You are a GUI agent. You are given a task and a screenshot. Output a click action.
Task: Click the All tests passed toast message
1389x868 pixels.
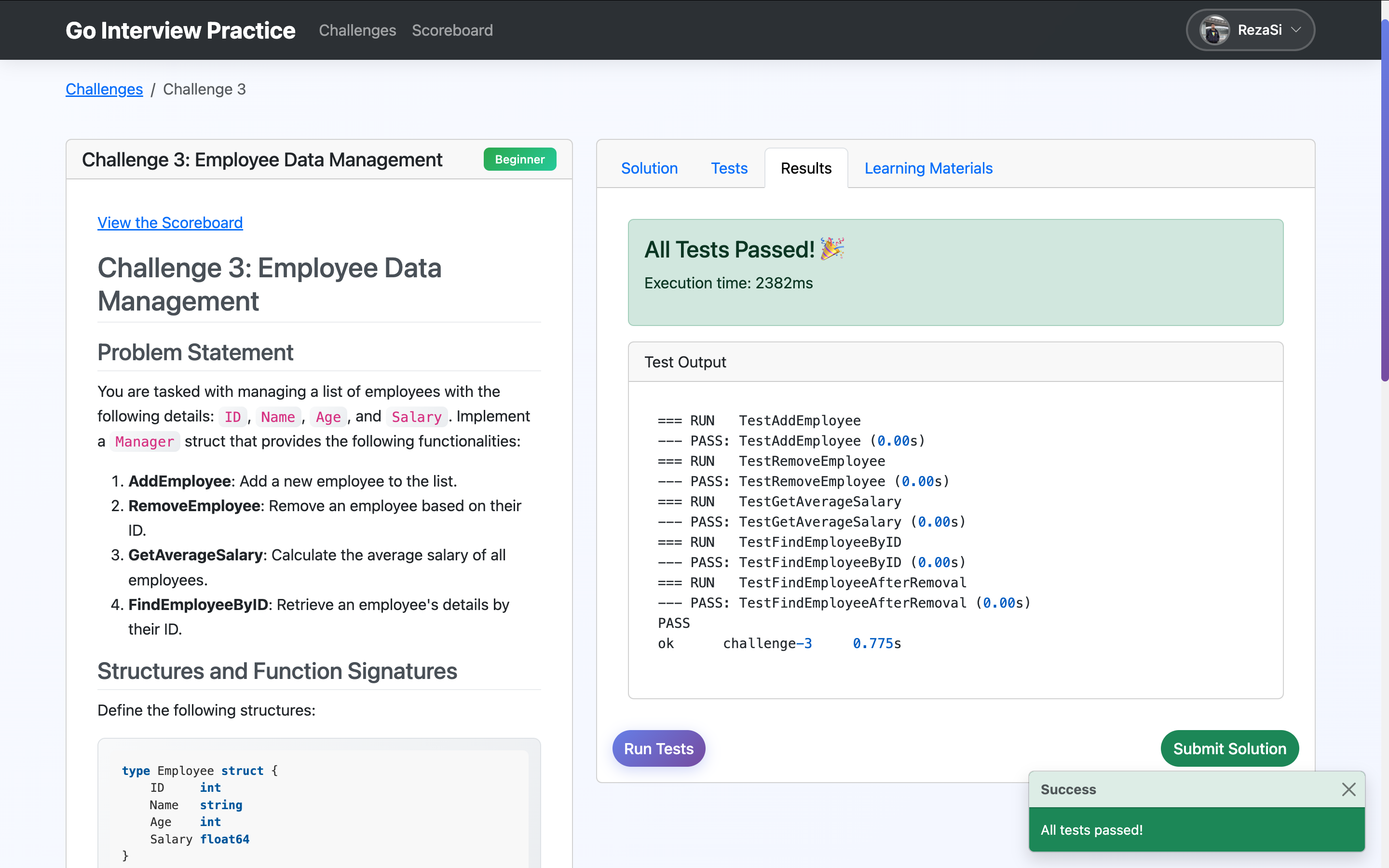1092,829
